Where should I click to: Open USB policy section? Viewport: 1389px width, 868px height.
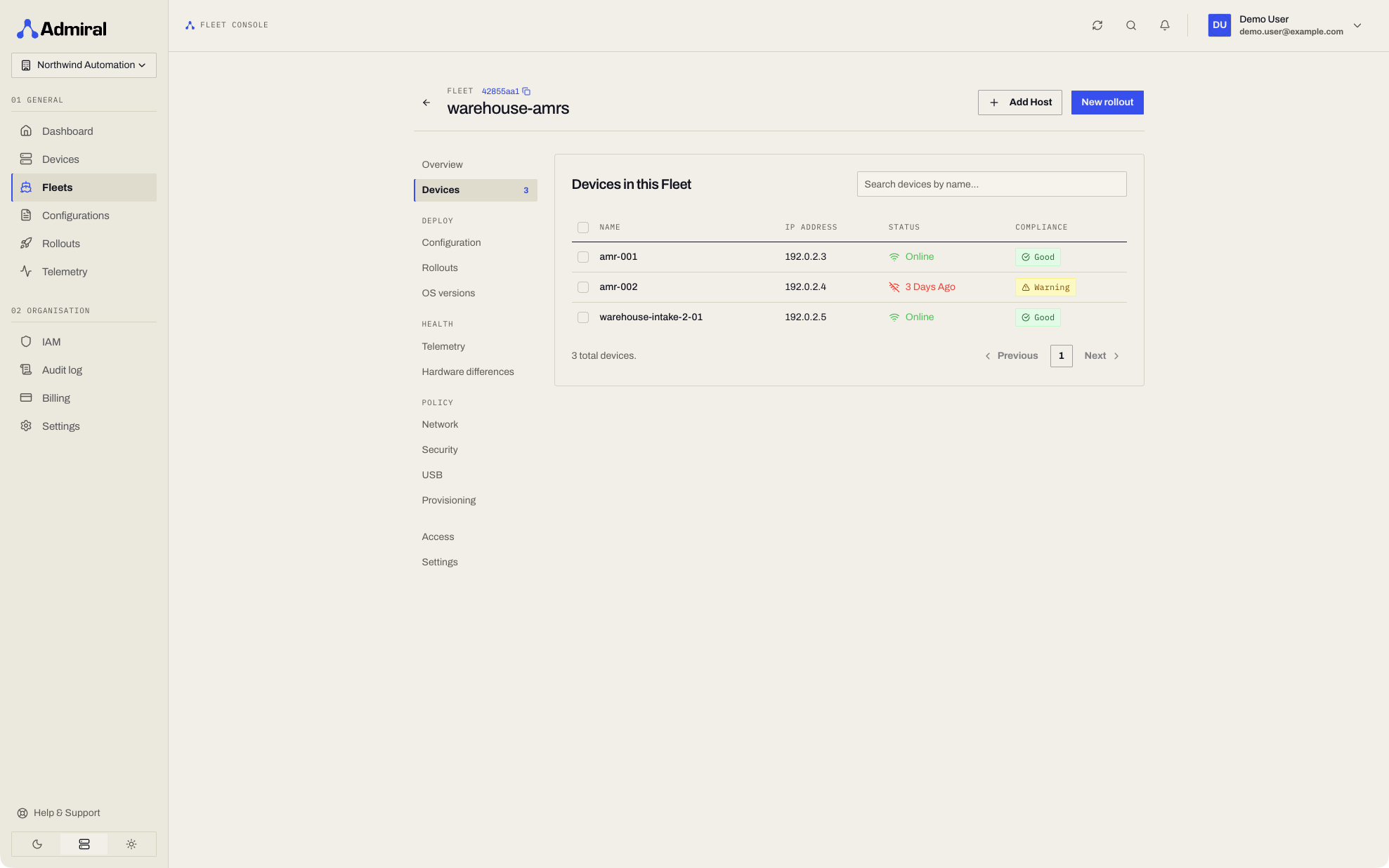(476, 475)
